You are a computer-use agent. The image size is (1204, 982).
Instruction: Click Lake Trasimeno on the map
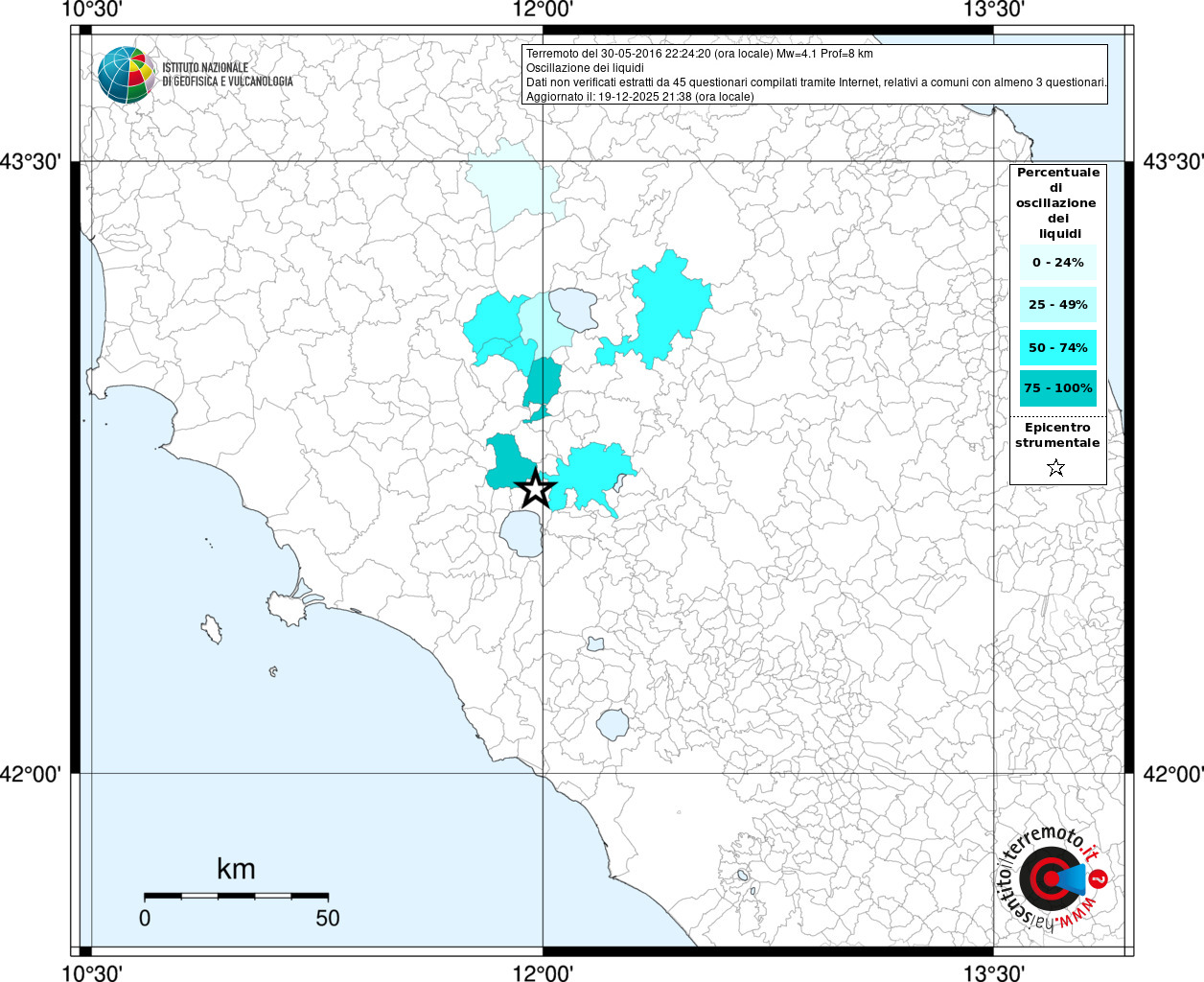(573, 308)
